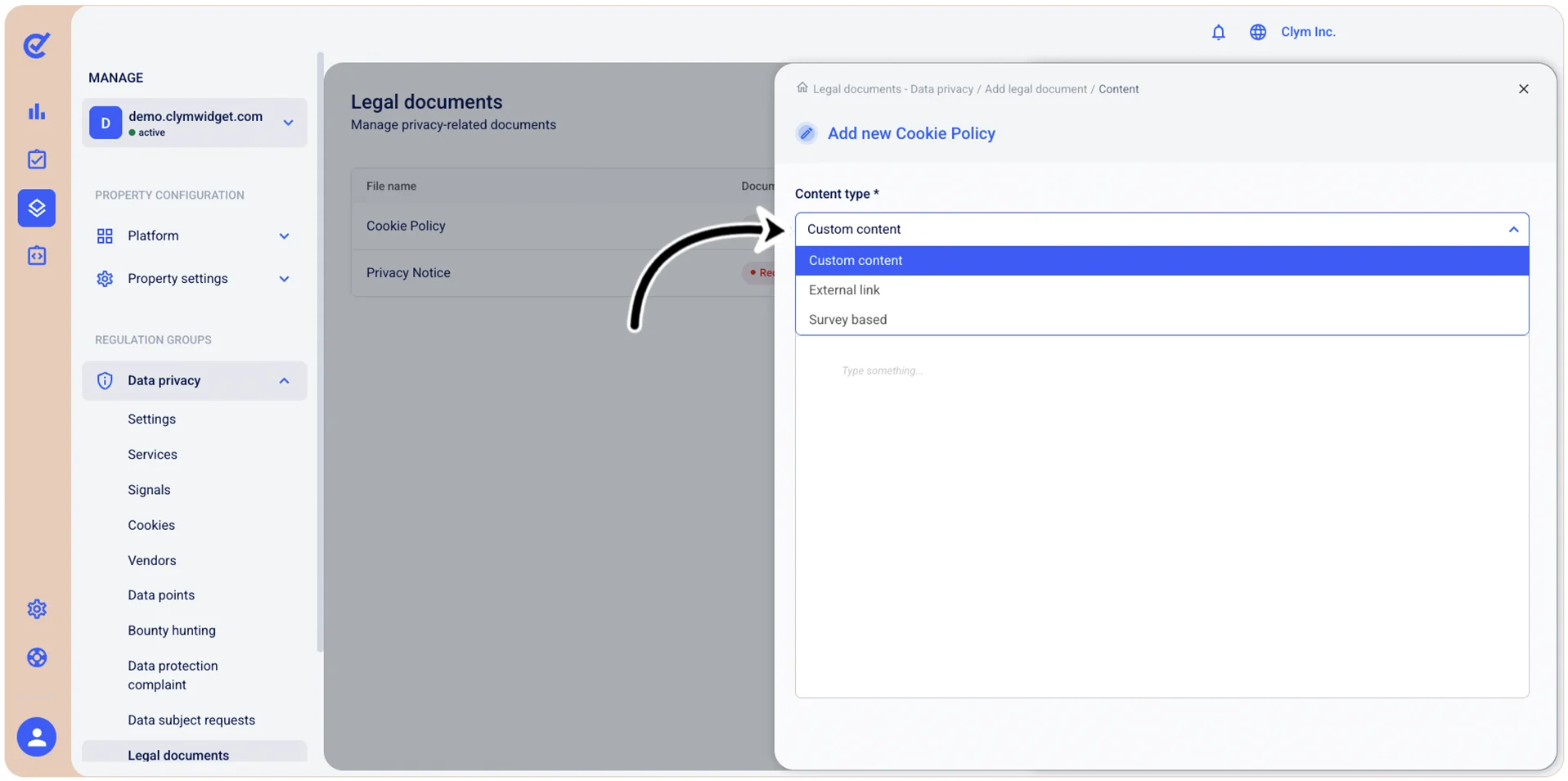Open Services in the sidebar
Screen dimensions: 1568x781
(x=152, y=455)
